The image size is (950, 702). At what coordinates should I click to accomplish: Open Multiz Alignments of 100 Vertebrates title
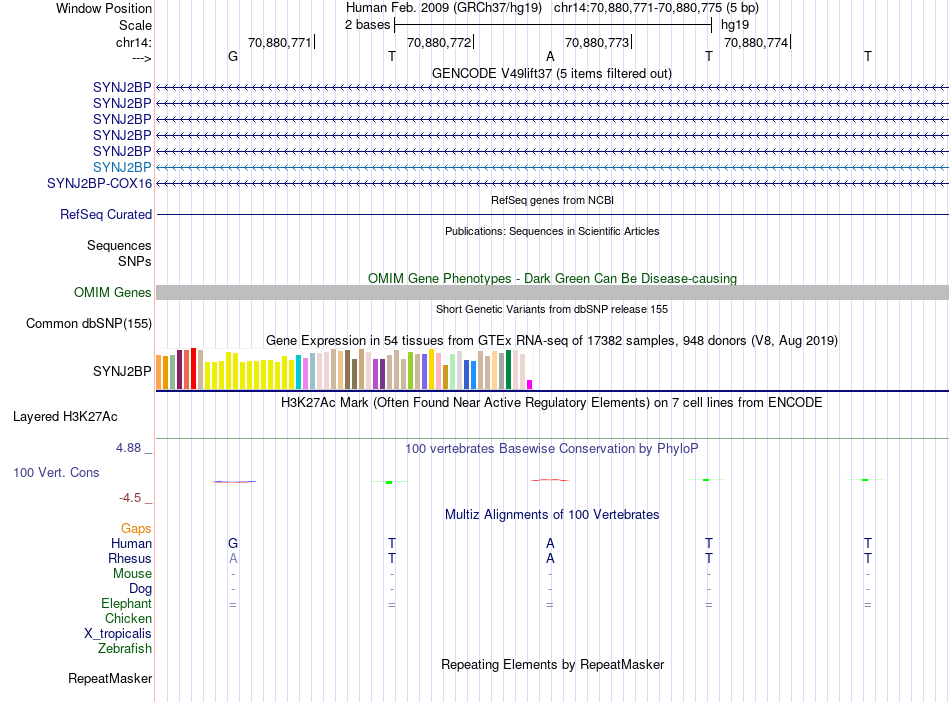(x=552, y=515)
